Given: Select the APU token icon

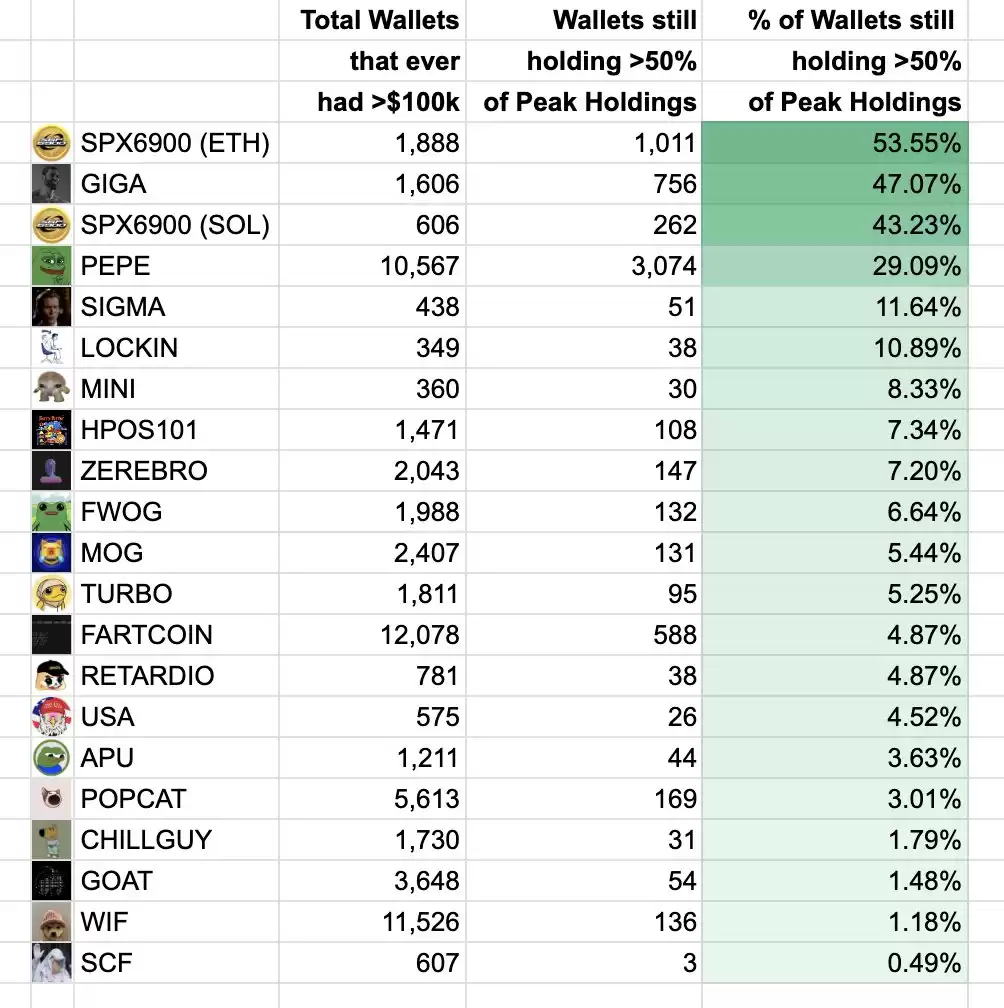Looking at the screenshot, I should click(51, 758).
